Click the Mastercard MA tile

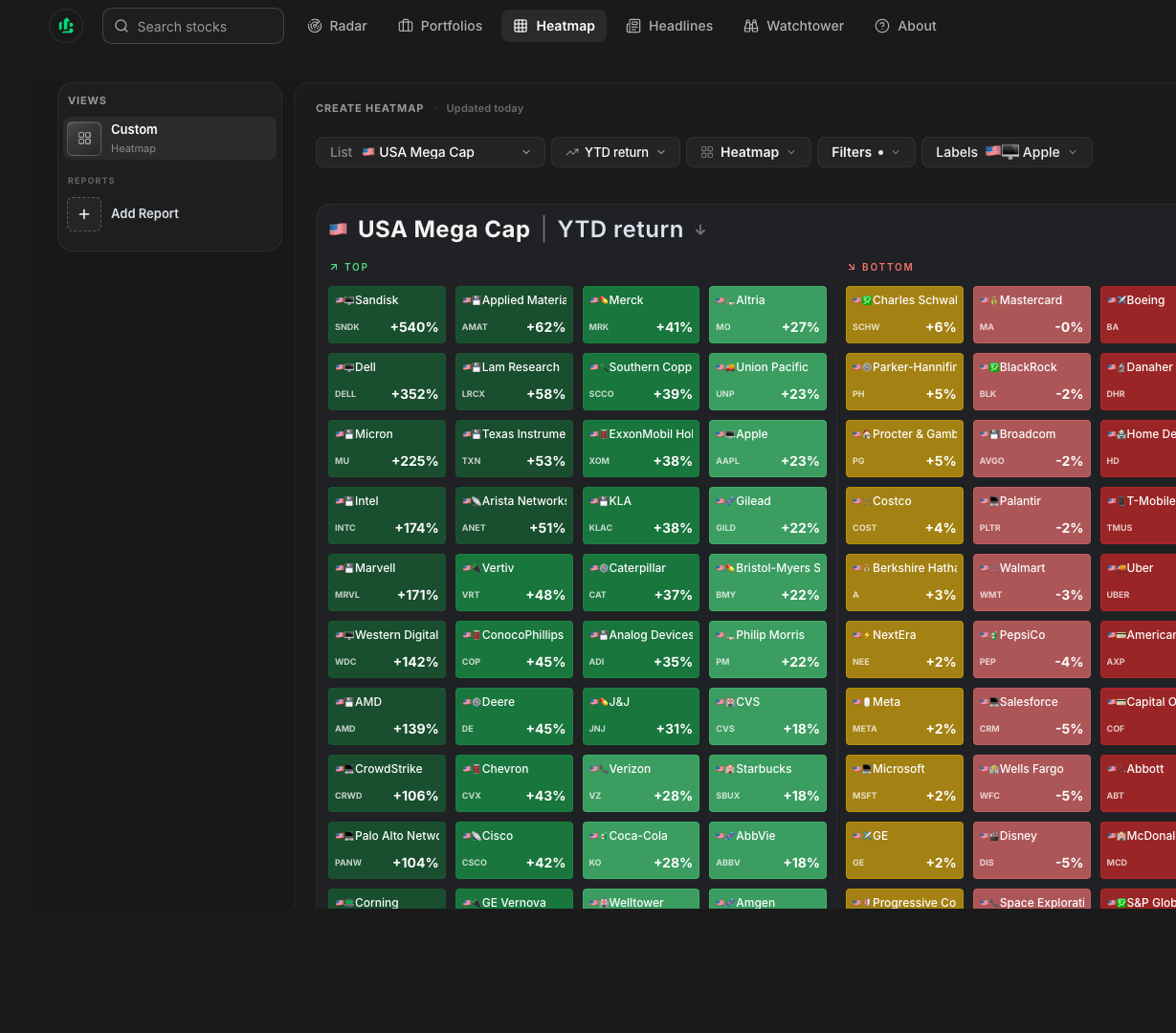click(1032, 314)
